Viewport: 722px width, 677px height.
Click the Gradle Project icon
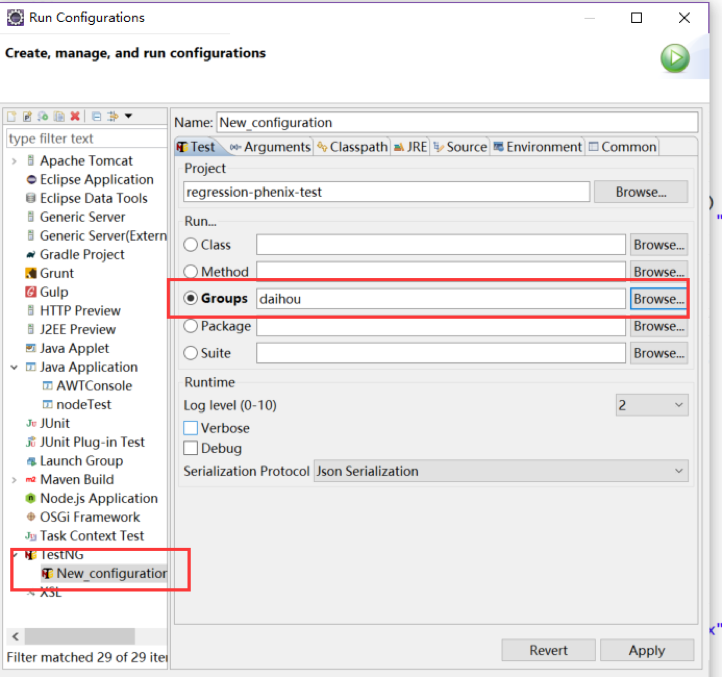point(31,255)
